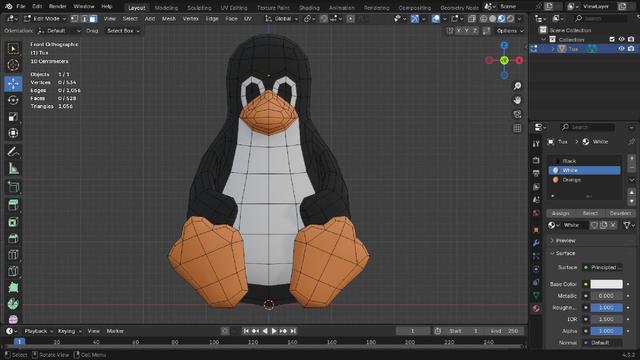Image resolution: width=640 pixels, height=360 pixels.
Task: Toggle proportional editing
Action: click(351, 19)
